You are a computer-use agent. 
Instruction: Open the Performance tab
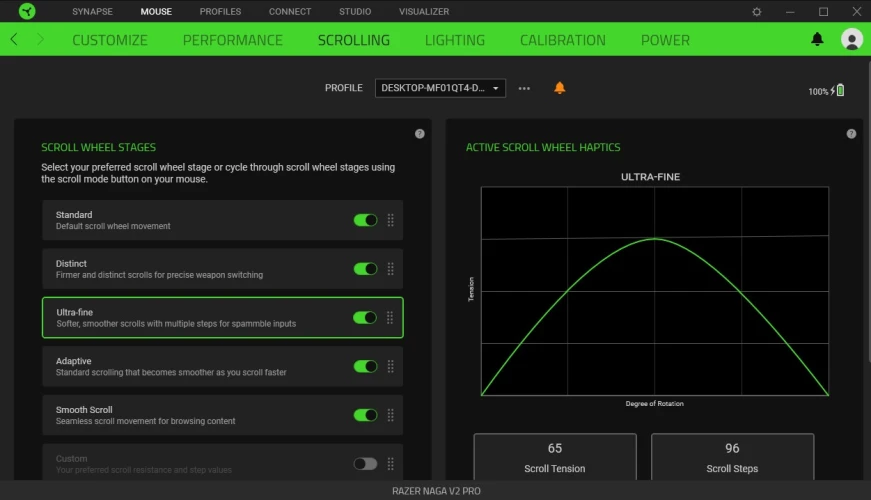click(x=232, y=40)
